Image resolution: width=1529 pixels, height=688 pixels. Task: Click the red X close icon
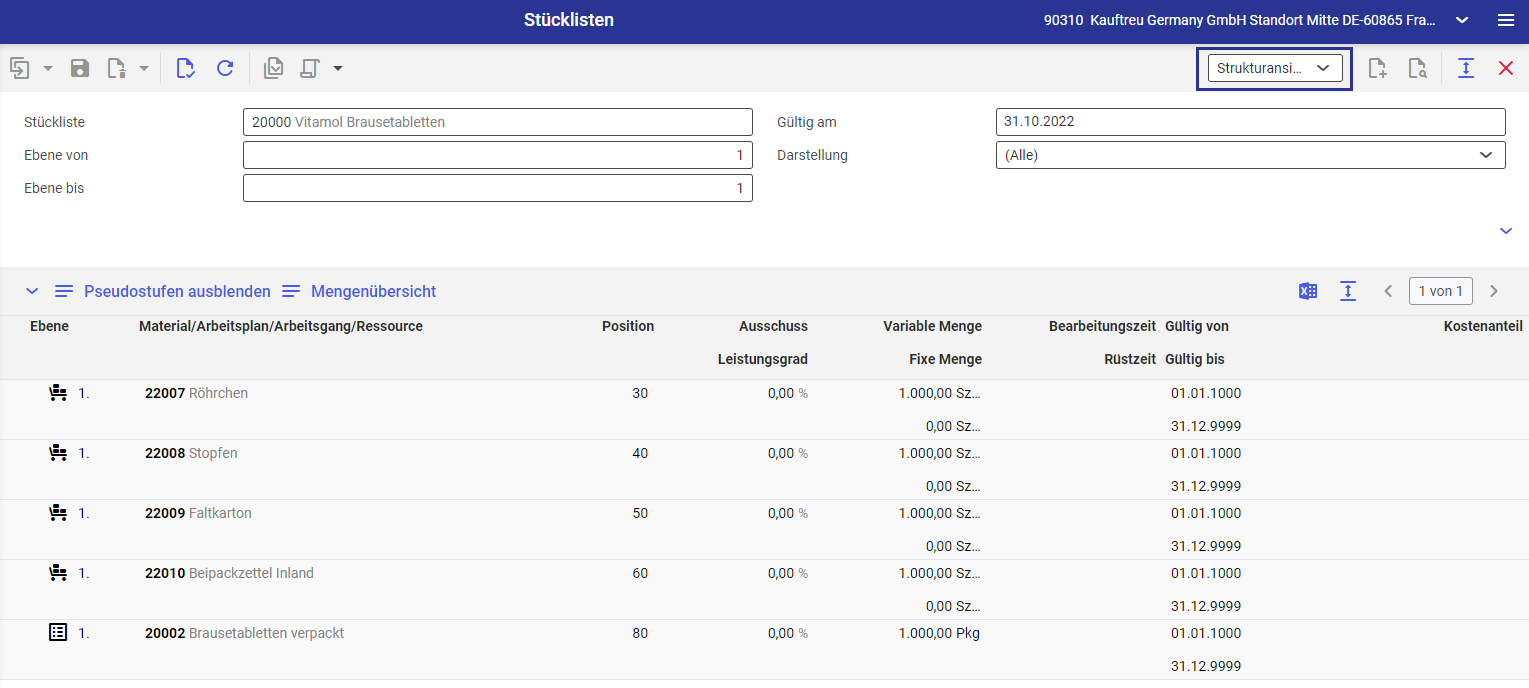(1505, 68)
